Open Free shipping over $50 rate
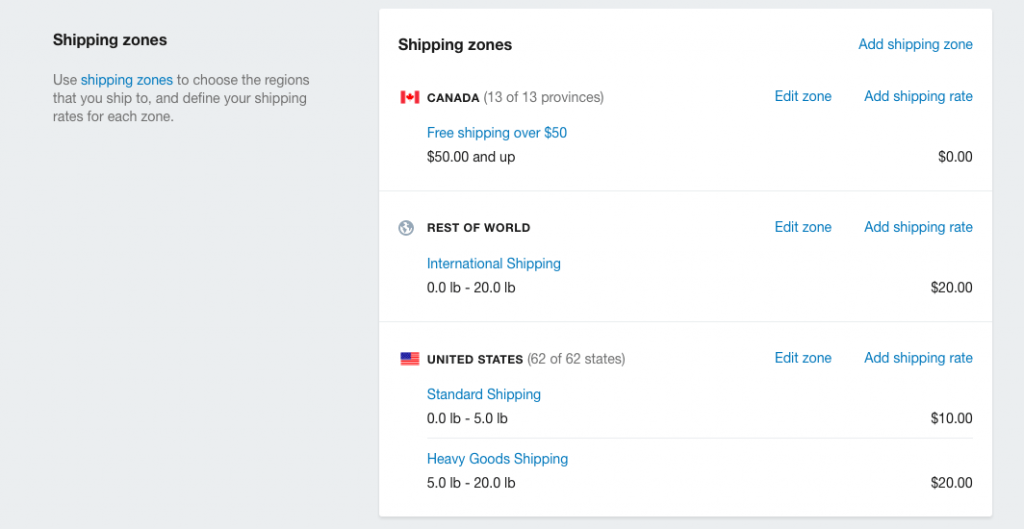 (496, 133)
